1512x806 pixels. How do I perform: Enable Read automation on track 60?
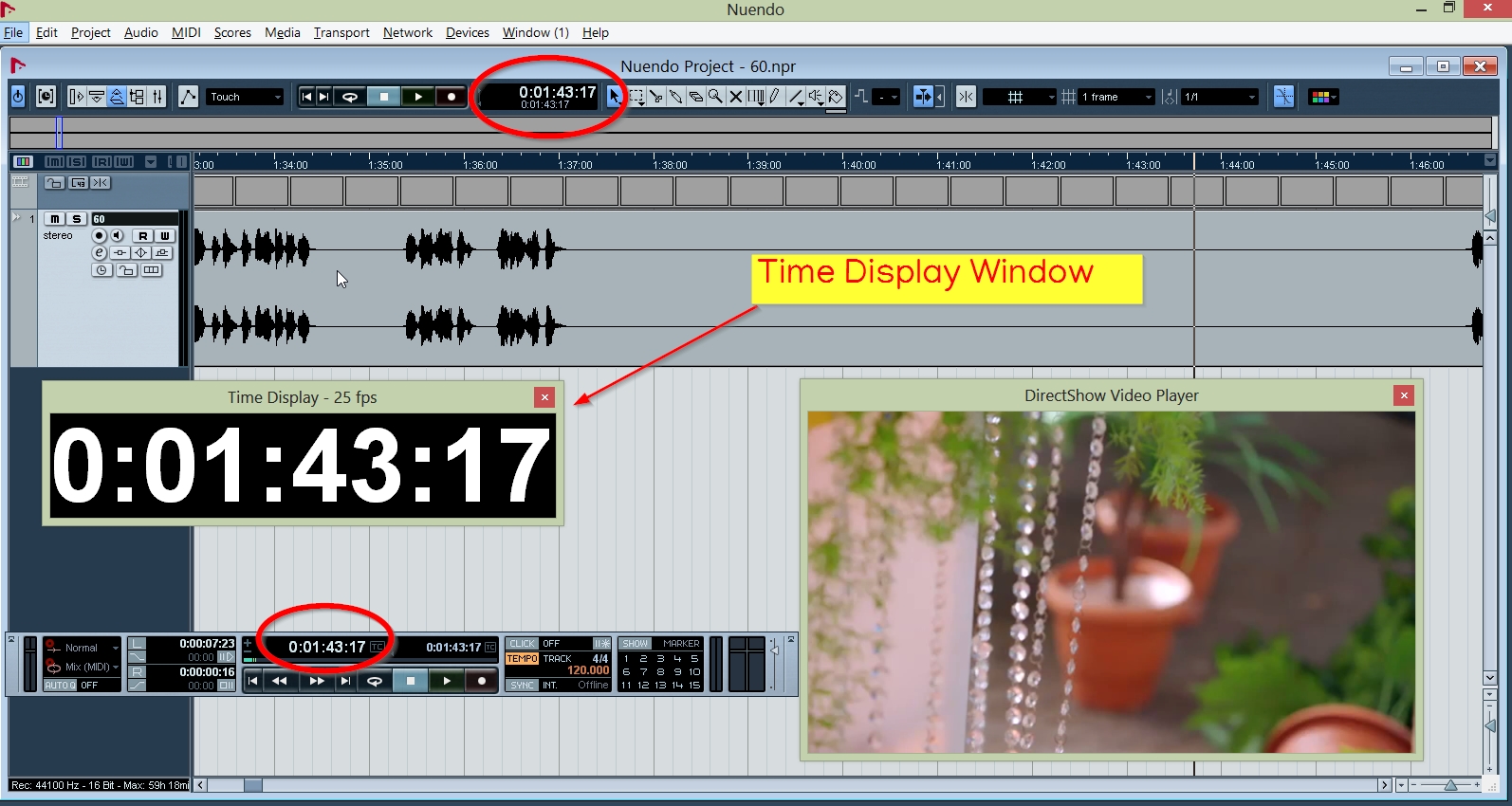(143, 235)
